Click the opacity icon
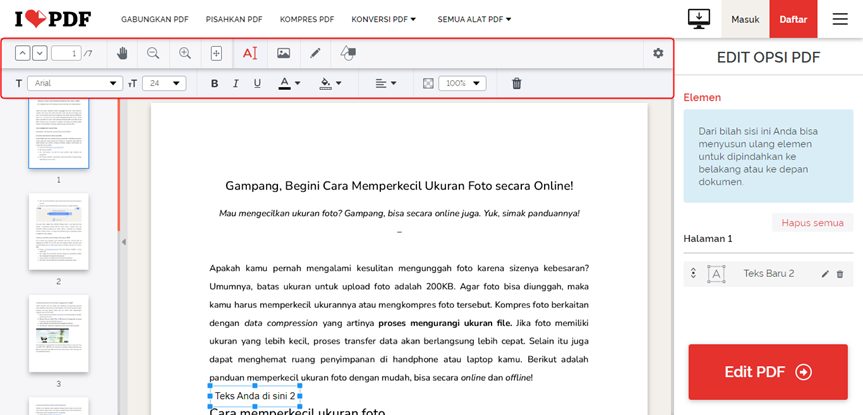This screenshot has height=415, width=863. (x=428, y=84)
